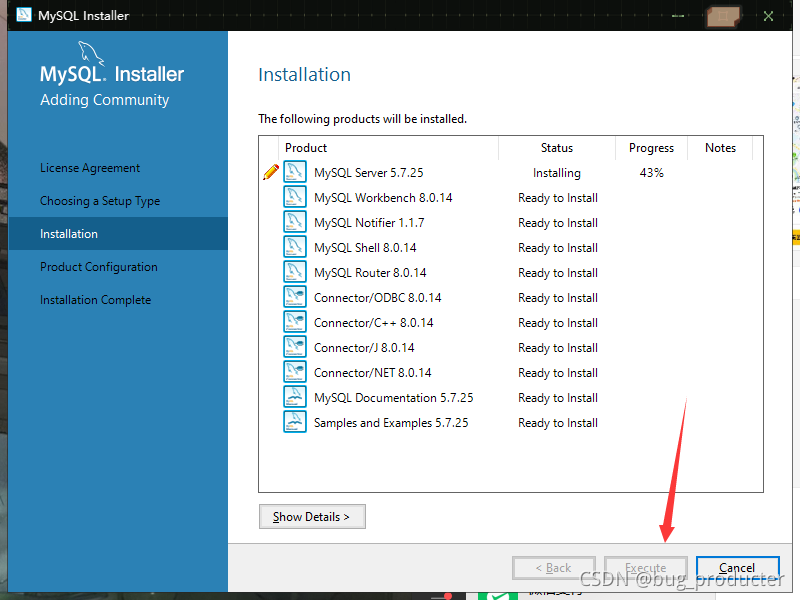The image size is (800, 600).
Task: Click the Connector/C++ 8.0.14 product icon
Action: tap(295, 321)
